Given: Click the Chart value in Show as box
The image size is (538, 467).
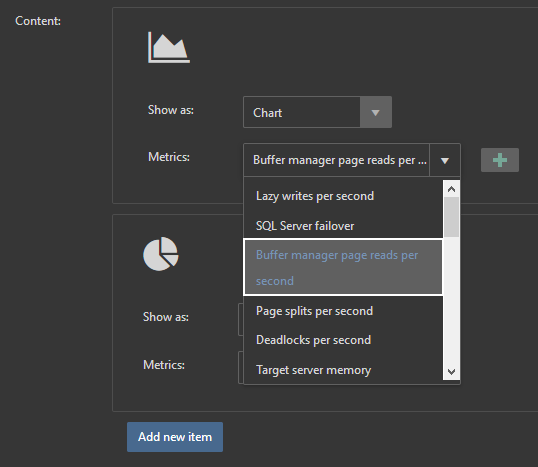Looking at the screenshot, I should tap(268, 113).
